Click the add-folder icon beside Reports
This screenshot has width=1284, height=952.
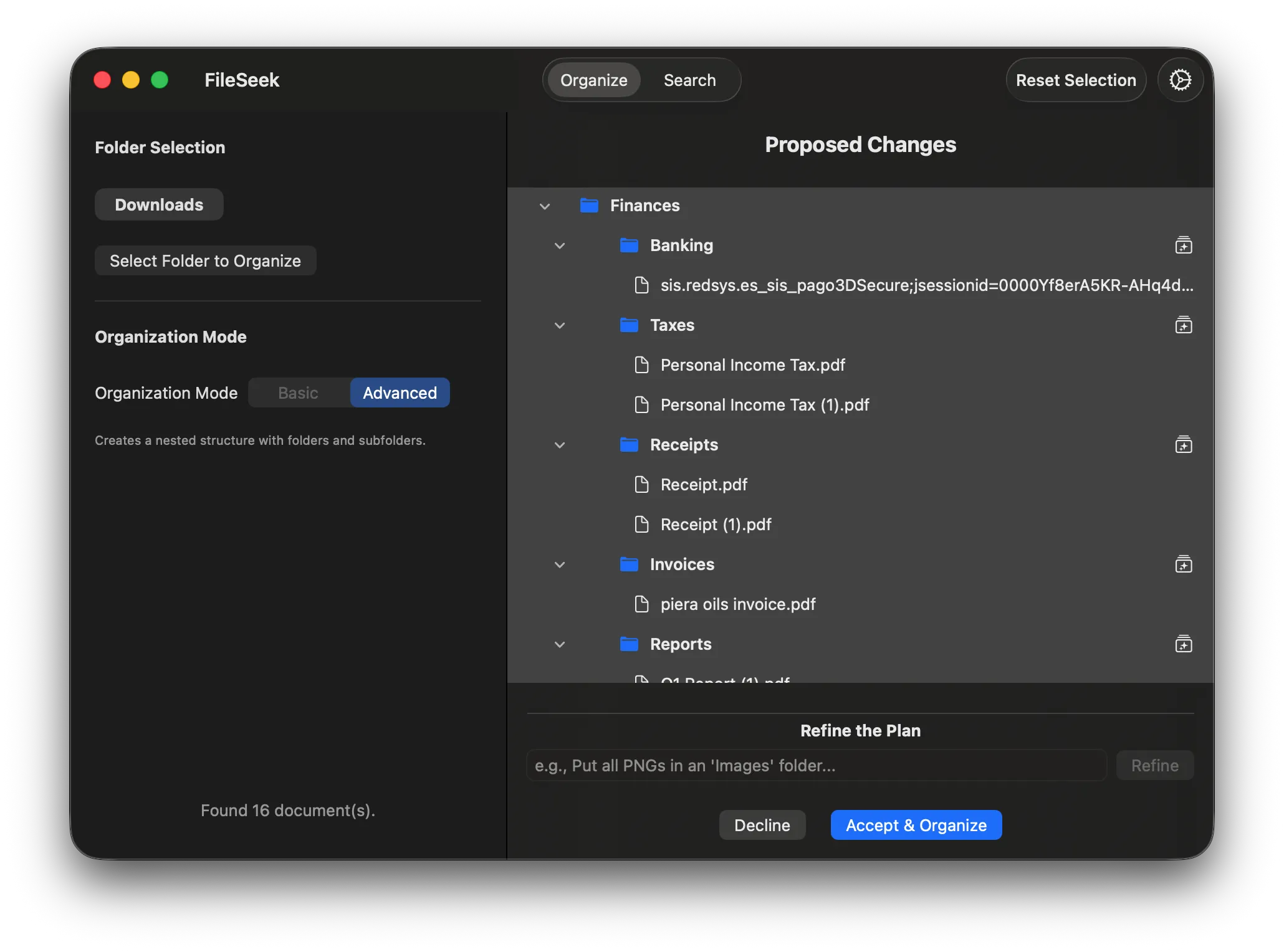pyautogui.click(x=1183, y=644)
